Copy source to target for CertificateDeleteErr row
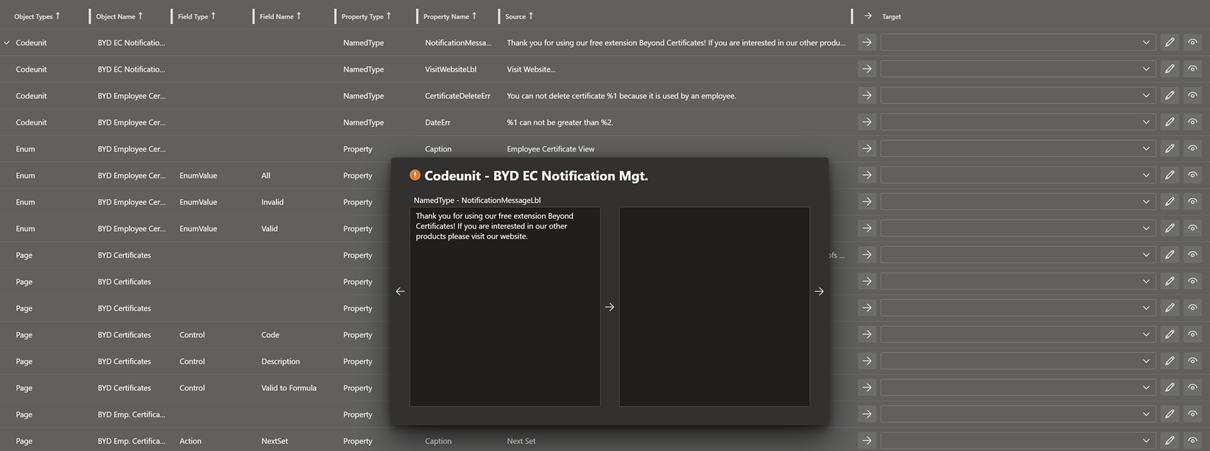The width and height of the screenshot is (1210, 451). [x=867, y=96]
